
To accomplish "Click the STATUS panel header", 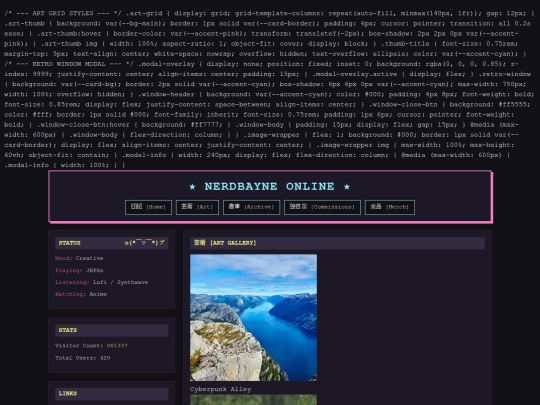I will click(x=112, y=243).
